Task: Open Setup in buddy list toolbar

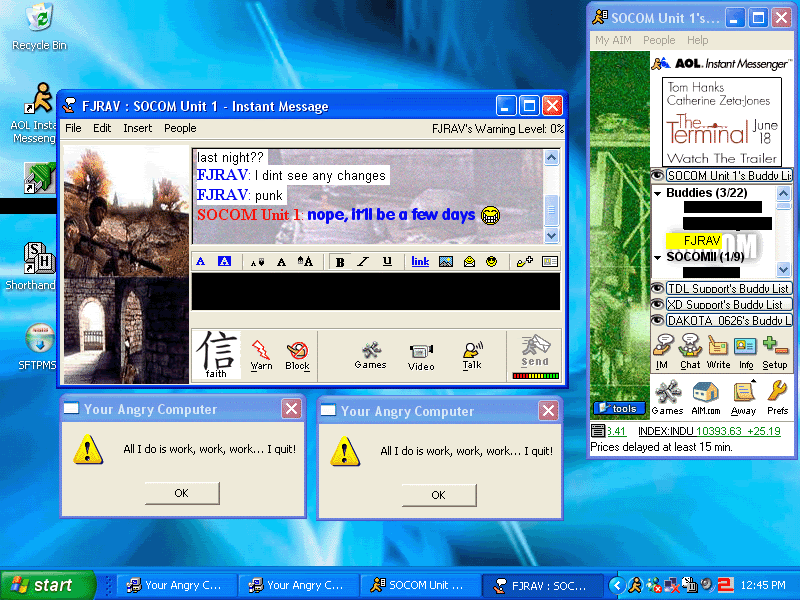Action: [x=775, y=351]
